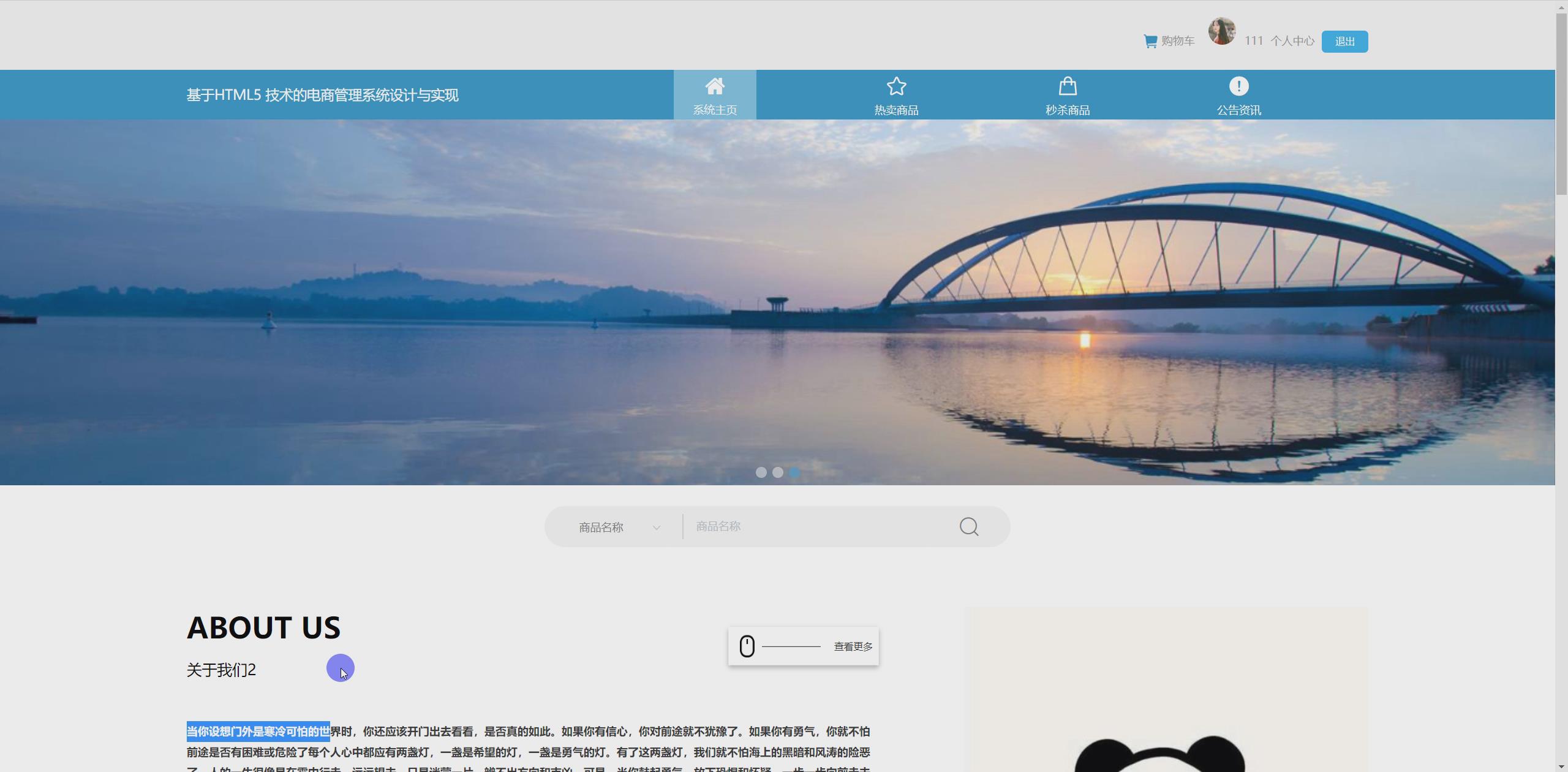Click the panda image thumbnail
Viewport: 1568px width, 772px height.
coord(1166,690)
